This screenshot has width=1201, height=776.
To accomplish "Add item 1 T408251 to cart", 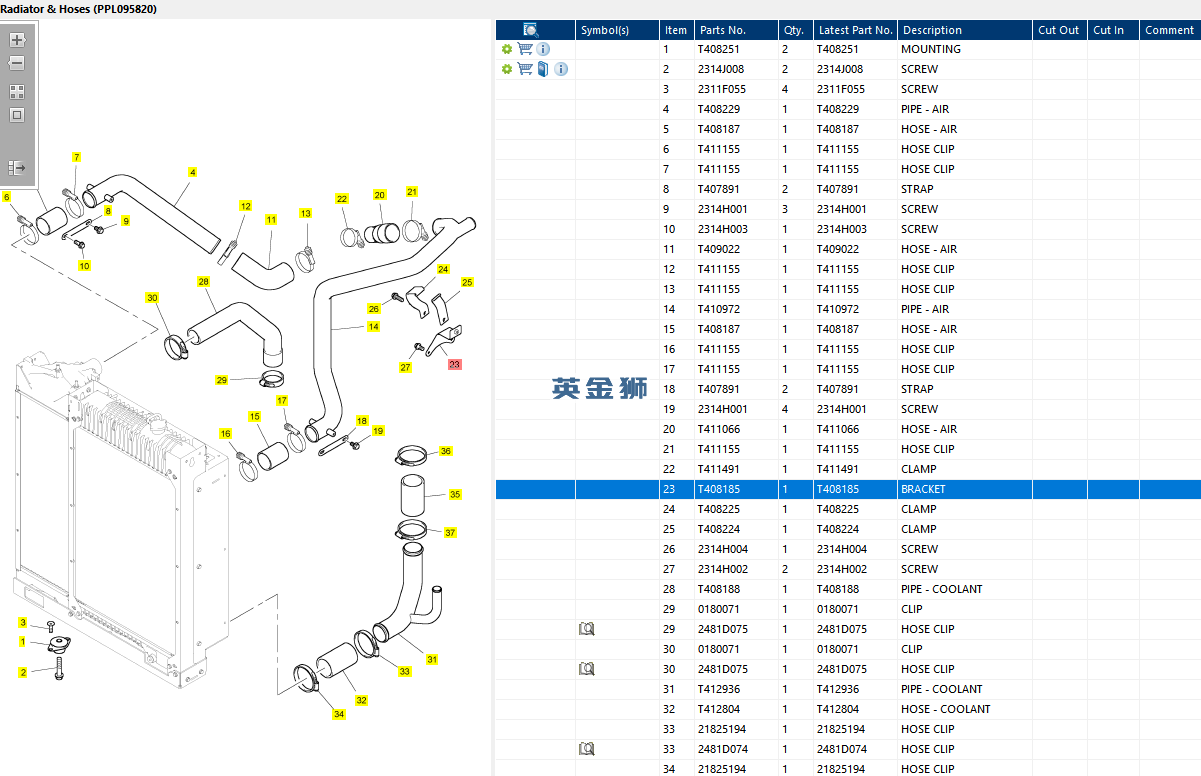I will point(525,49).
